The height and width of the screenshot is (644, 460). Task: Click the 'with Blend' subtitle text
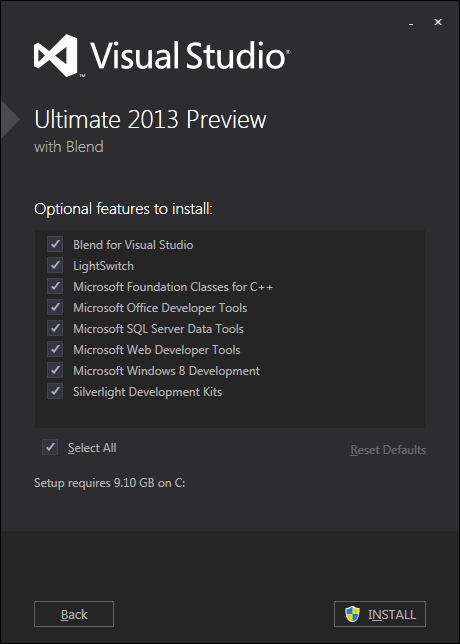coord(69,147)
